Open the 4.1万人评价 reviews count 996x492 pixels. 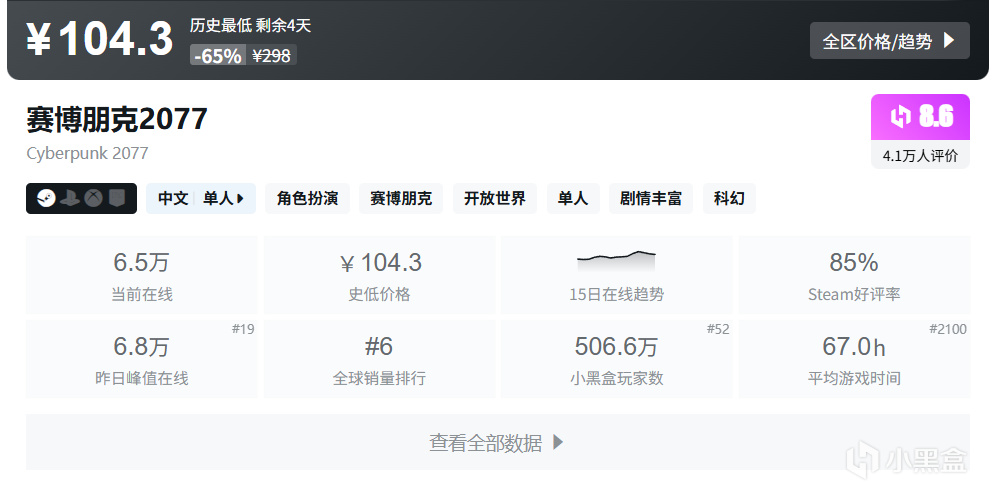coord(920,155)
